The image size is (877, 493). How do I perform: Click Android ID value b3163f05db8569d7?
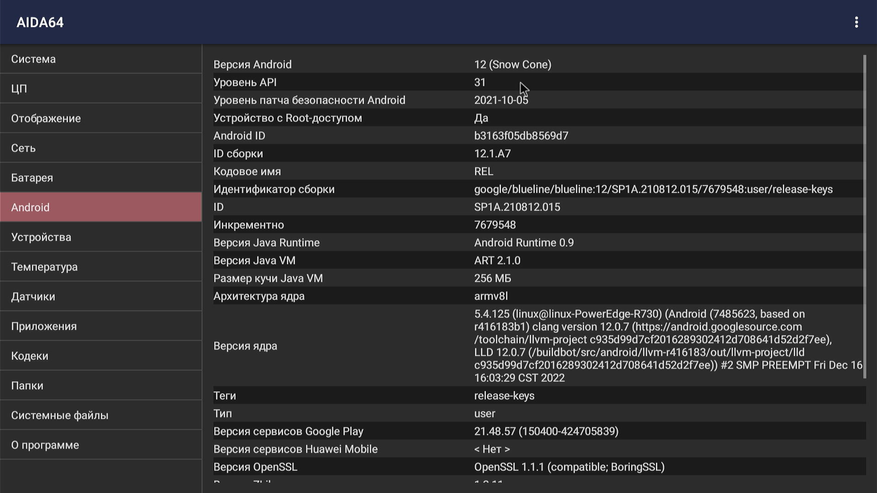pos(521,136)
